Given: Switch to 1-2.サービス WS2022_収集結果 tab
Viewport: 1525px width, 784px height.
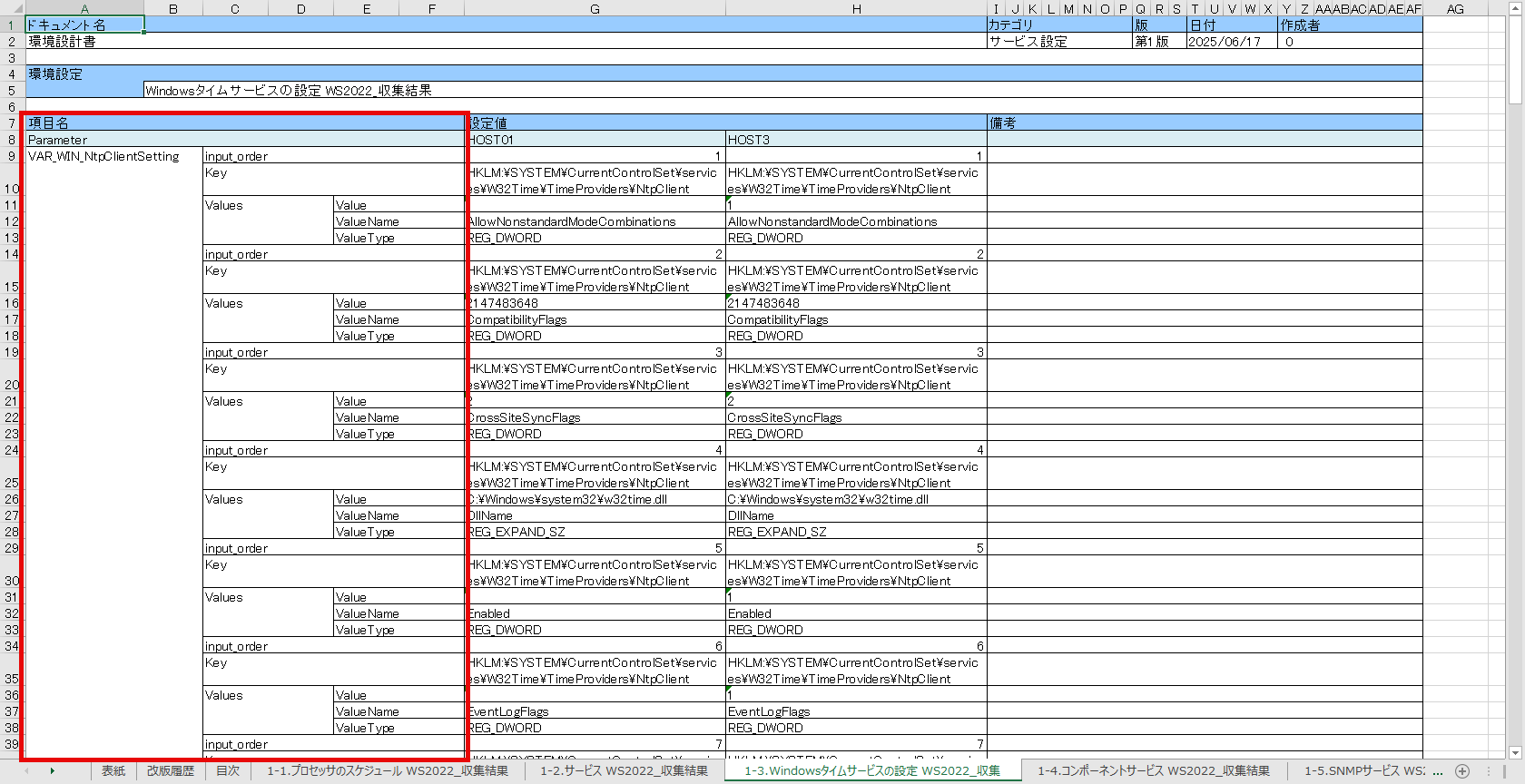Looking at the screenshot, I should point(624,771).
